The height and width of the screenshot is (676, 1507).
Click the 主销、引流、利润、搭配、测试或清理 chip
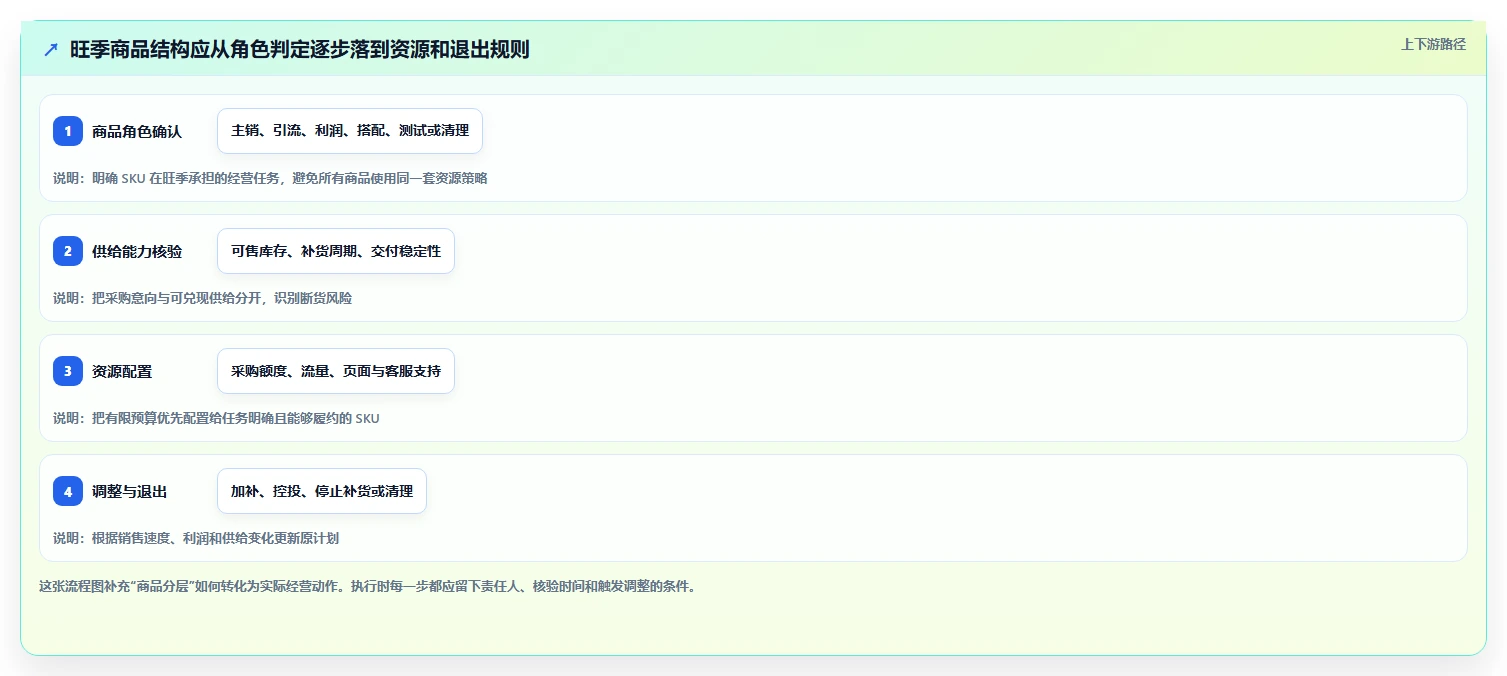[x=350, y=131]
